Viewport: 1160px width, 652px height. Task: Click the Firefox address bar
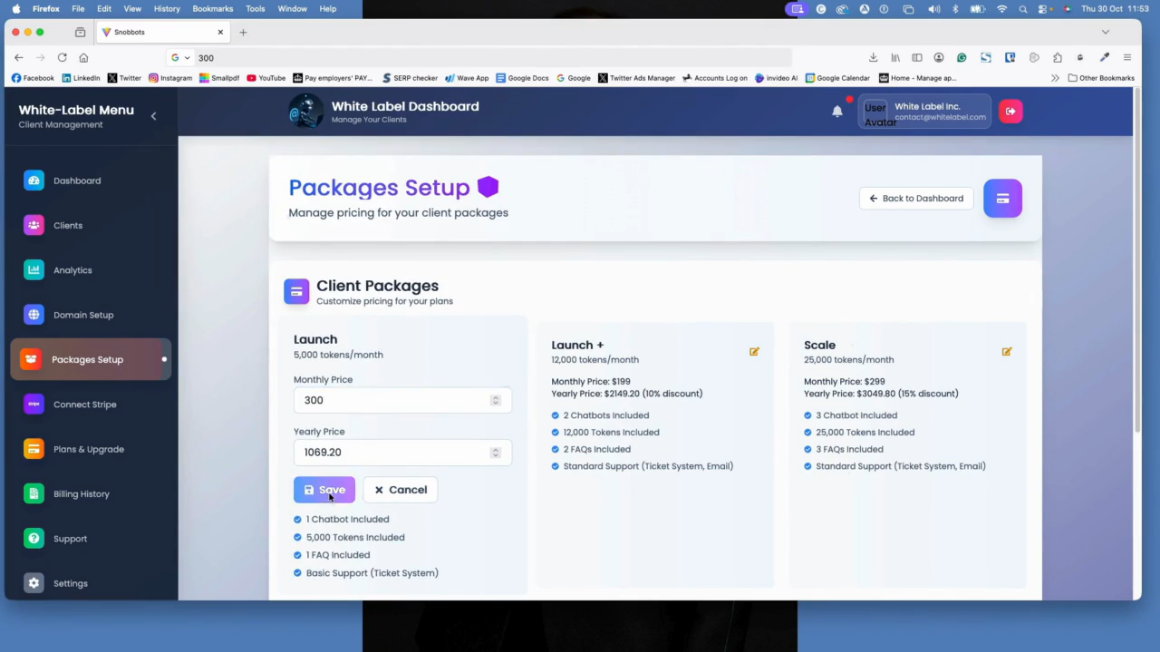[481, 58]
